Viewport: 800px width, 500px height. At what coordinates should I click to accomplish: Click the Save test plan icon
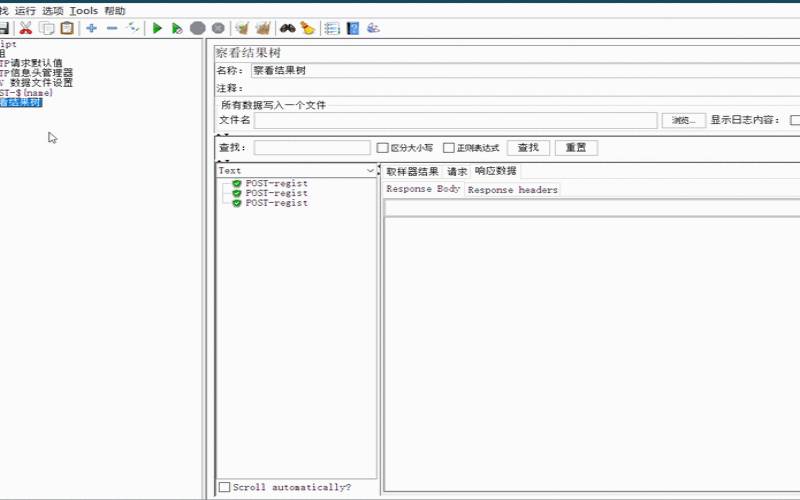4,28
